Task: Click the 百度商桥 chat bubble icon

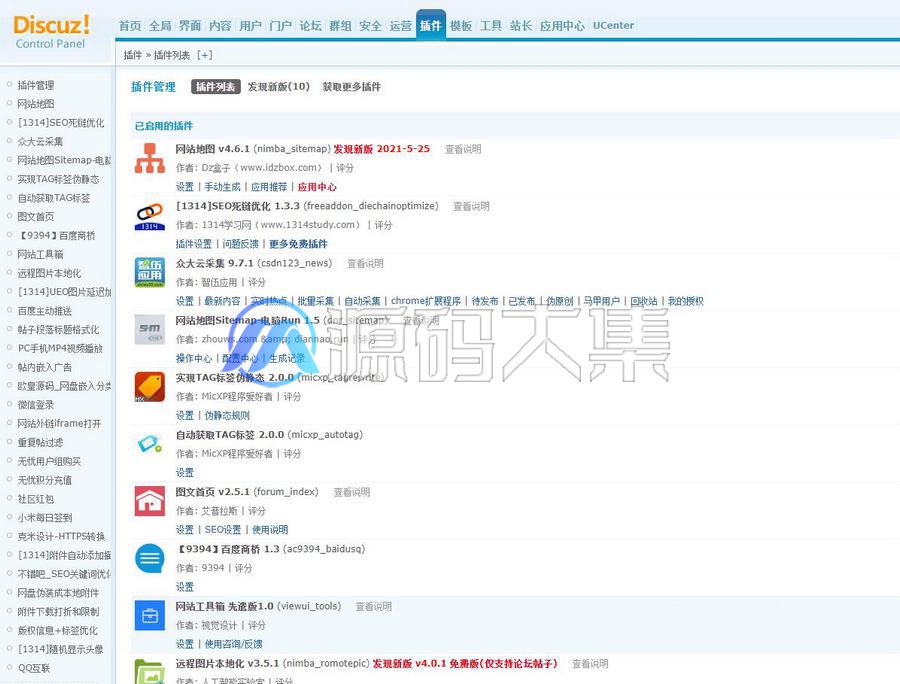Action: pyautogui.click(x=150, y=558)
